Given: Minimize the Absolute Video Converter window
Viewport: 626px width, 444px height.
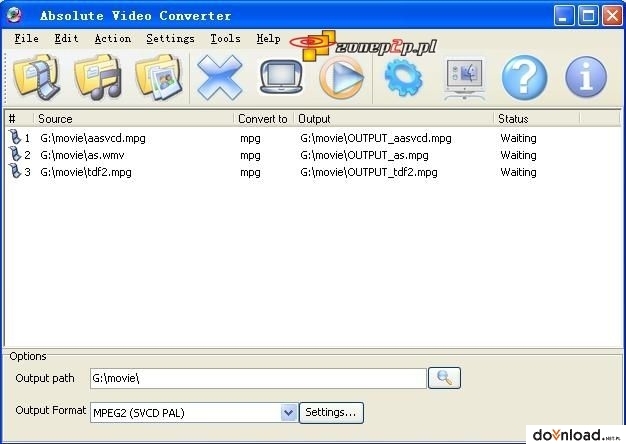Looking at the screenshot, I should 564,16.
